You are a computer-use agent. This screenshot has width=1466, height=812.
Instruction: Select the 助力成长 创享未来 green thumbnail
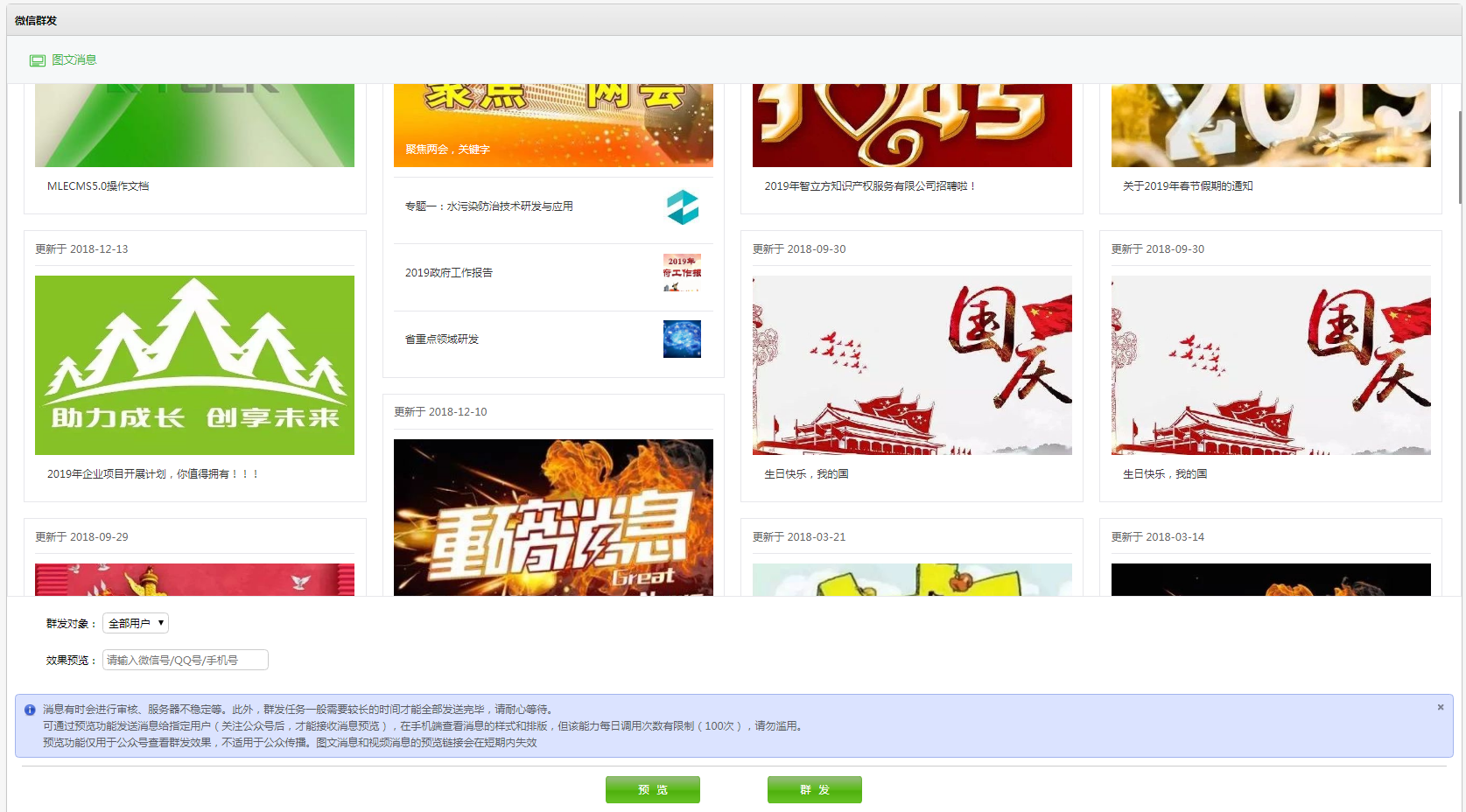pos(194,365)
